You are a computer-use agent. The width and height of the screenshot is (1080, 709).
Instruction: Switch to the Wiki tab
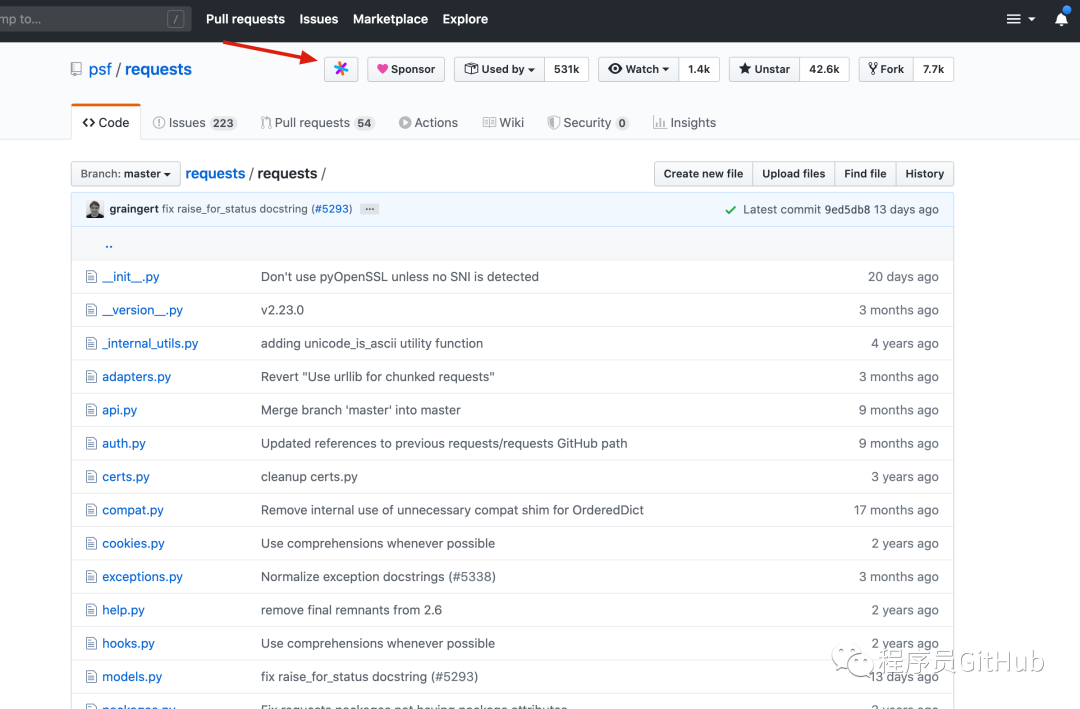click(503, 123)
